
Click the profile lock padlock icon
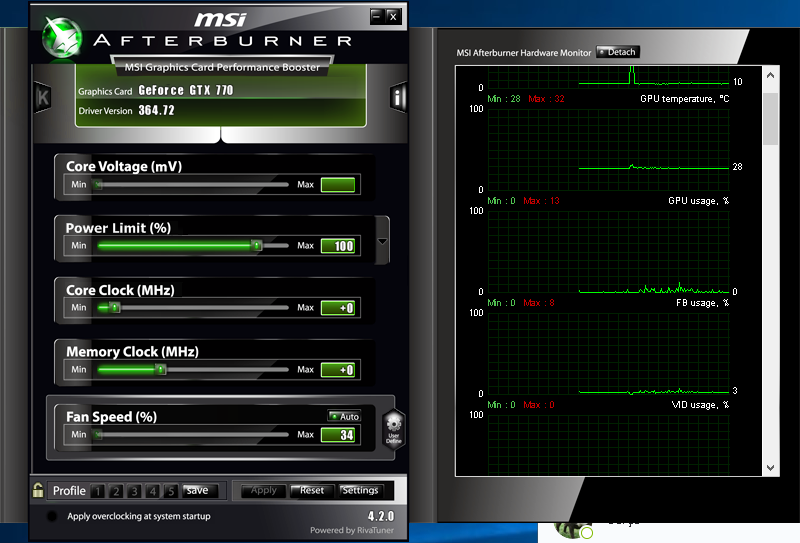38,490
